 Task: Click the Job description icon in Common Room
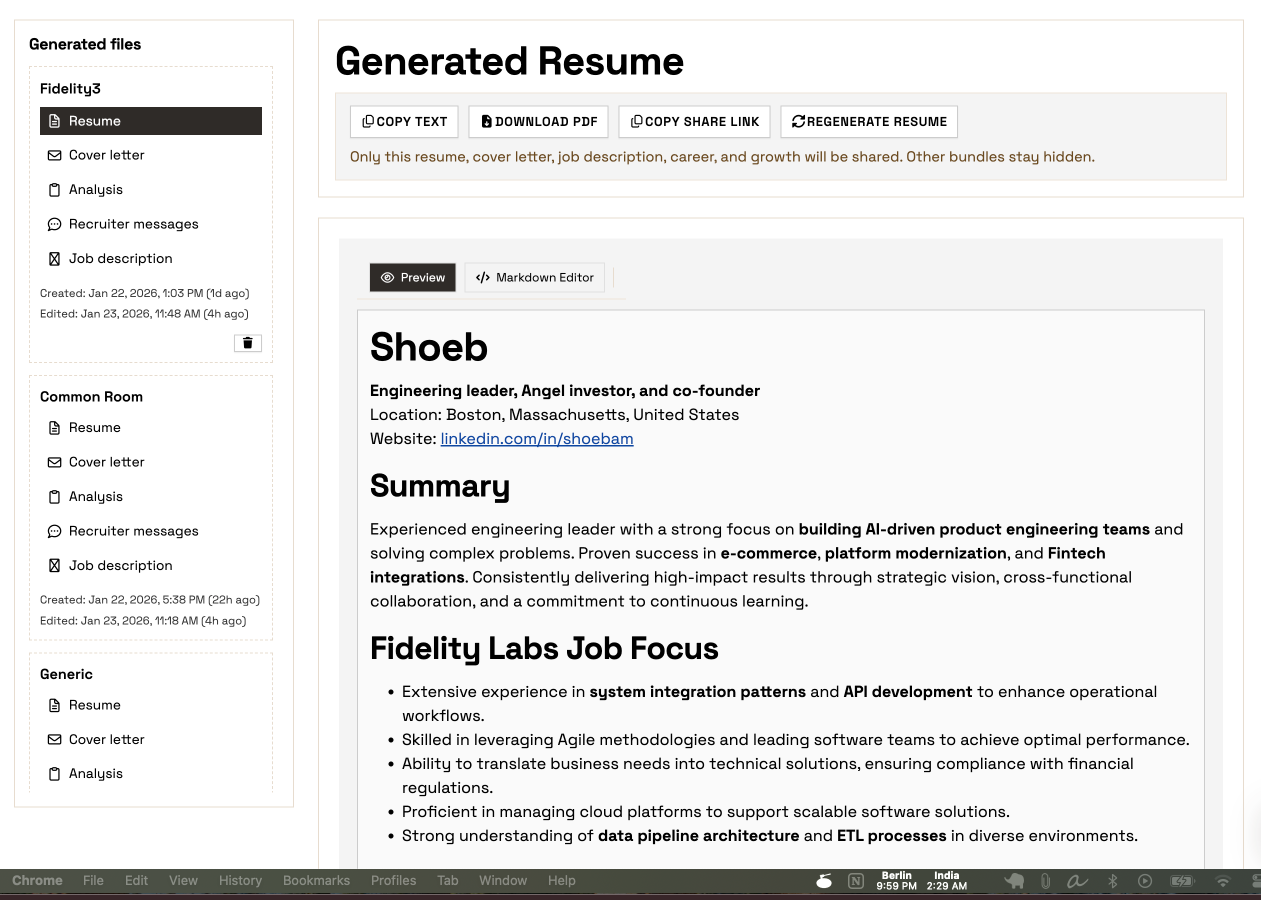point(53,565)
